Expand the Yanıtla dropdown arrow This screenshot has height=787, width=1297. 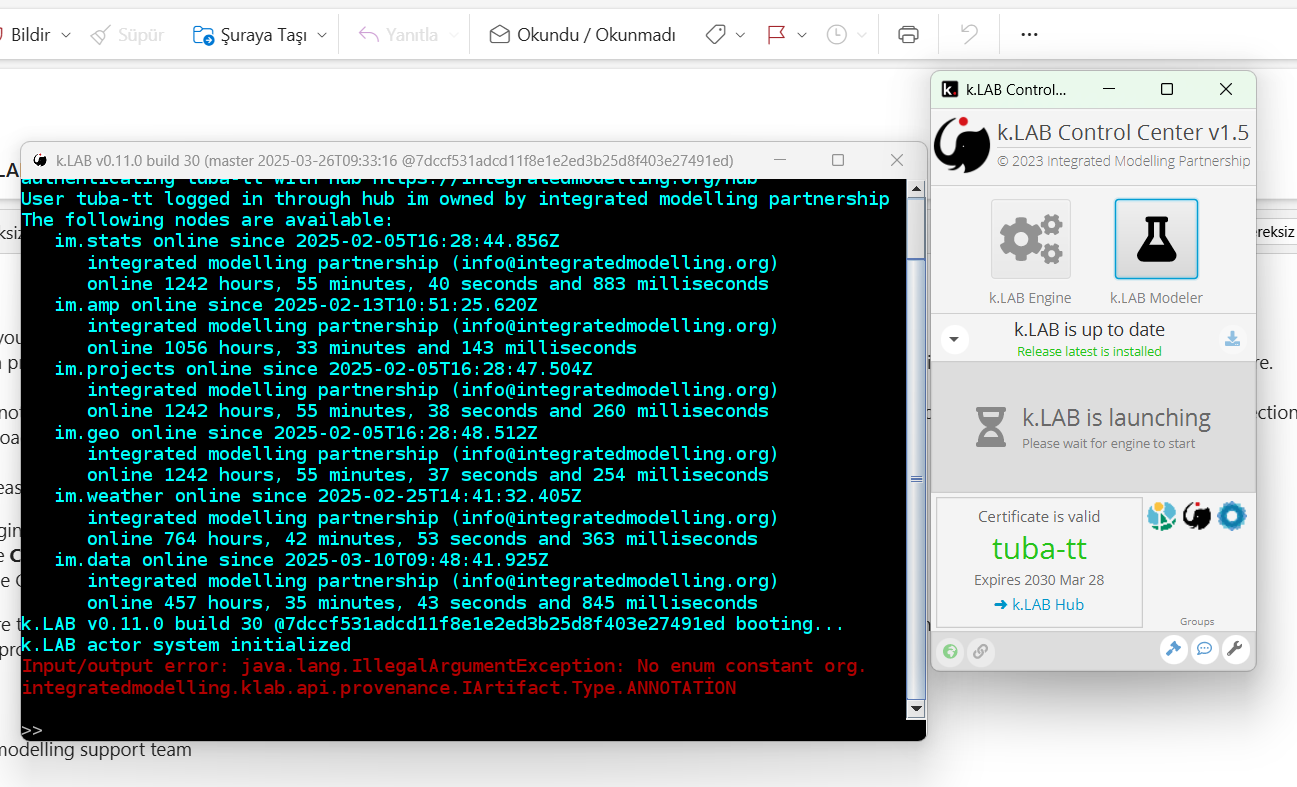(x=453, y=35)
